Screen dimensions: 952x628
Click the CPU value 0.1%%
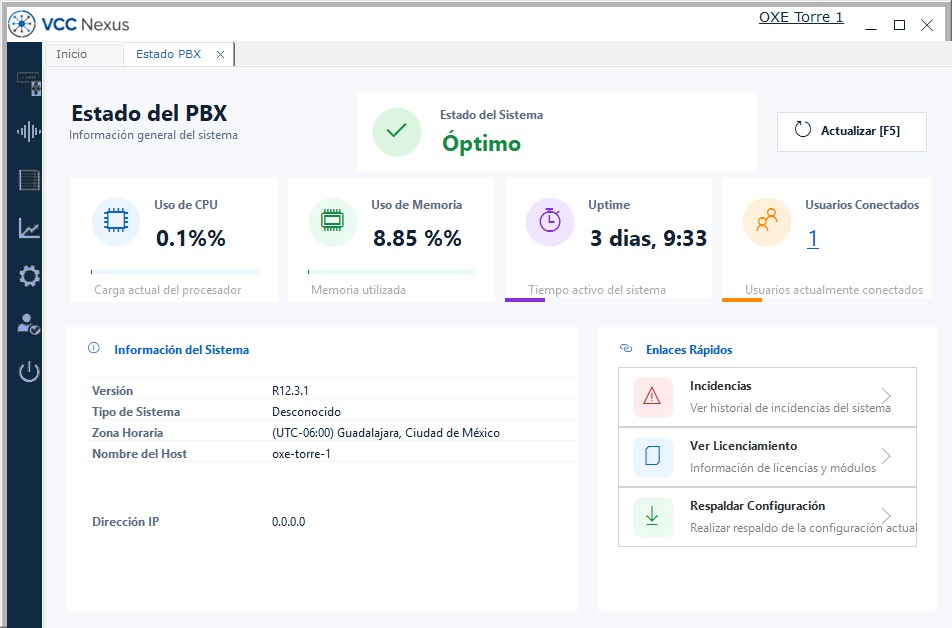point(191,238)
